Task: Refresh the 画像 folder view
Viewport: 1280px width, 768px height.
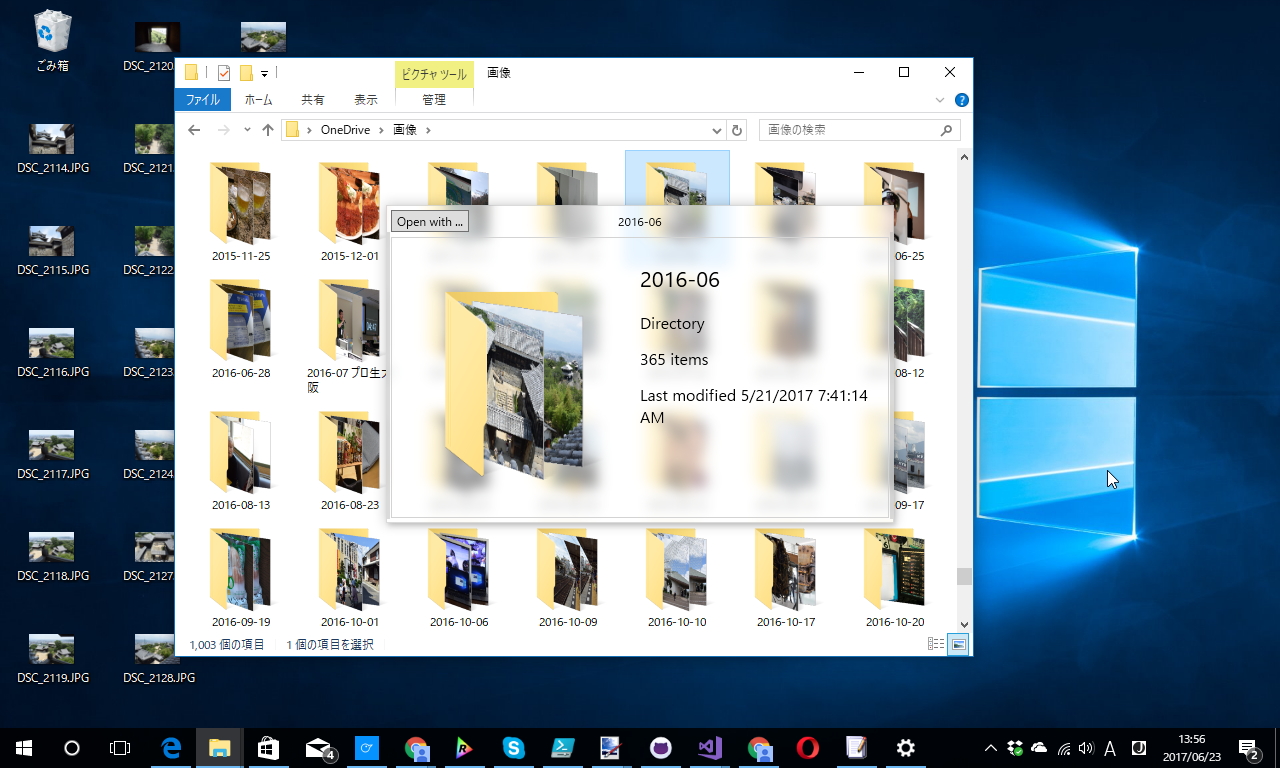Action: coord(737,130)
